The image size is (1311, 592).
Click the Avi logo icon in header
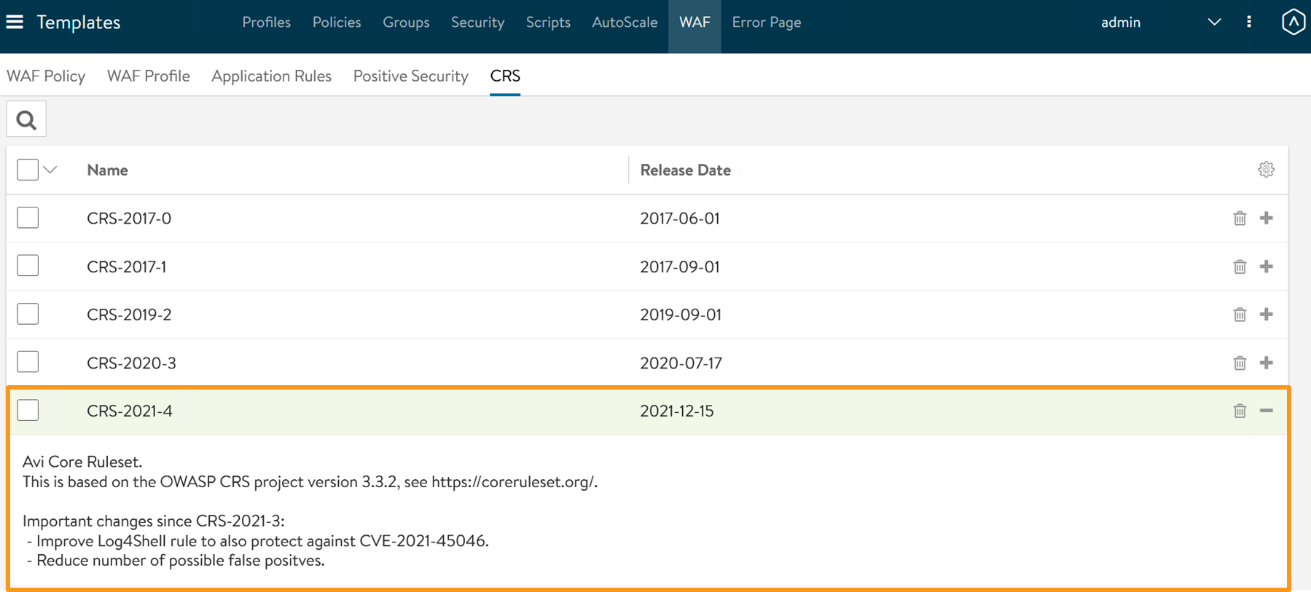tap(1293, 22)
